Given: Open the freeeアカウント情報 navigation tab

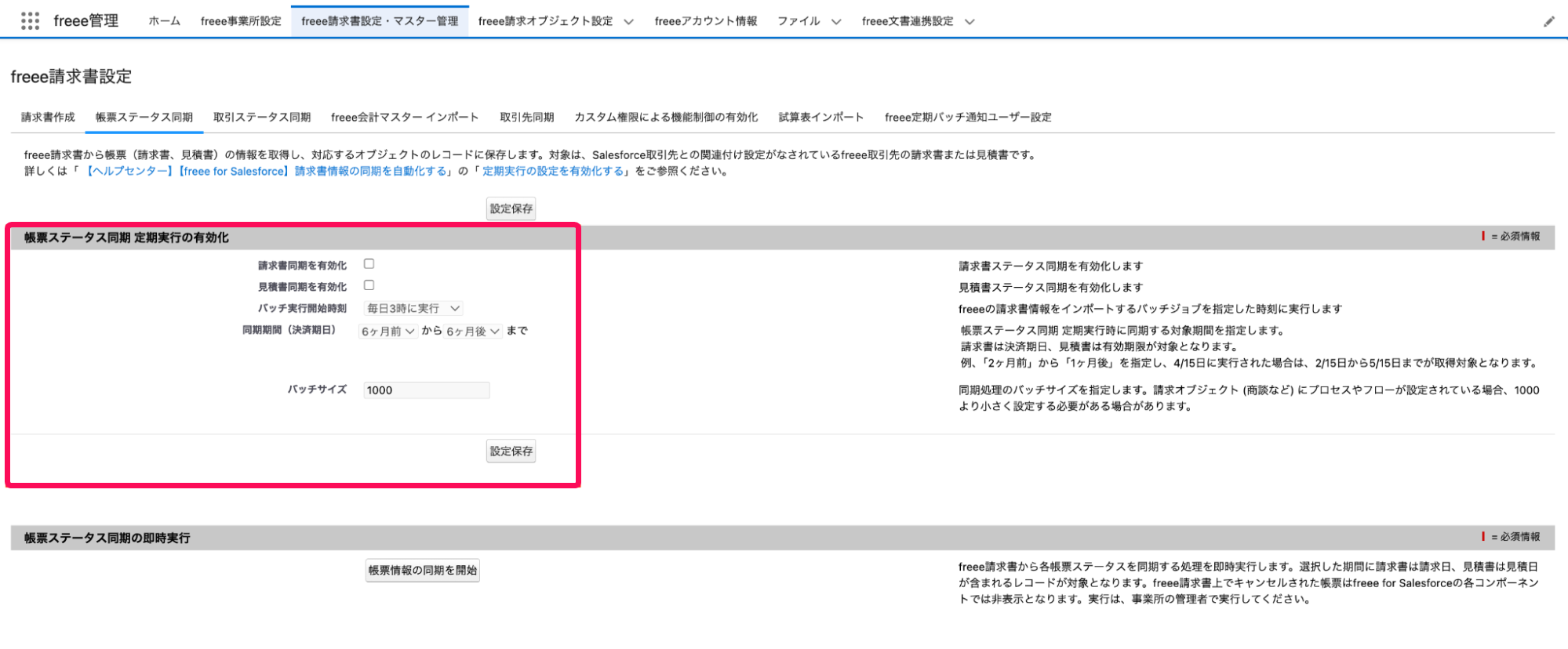Looking at the screenshot, I should click(706, 21).
